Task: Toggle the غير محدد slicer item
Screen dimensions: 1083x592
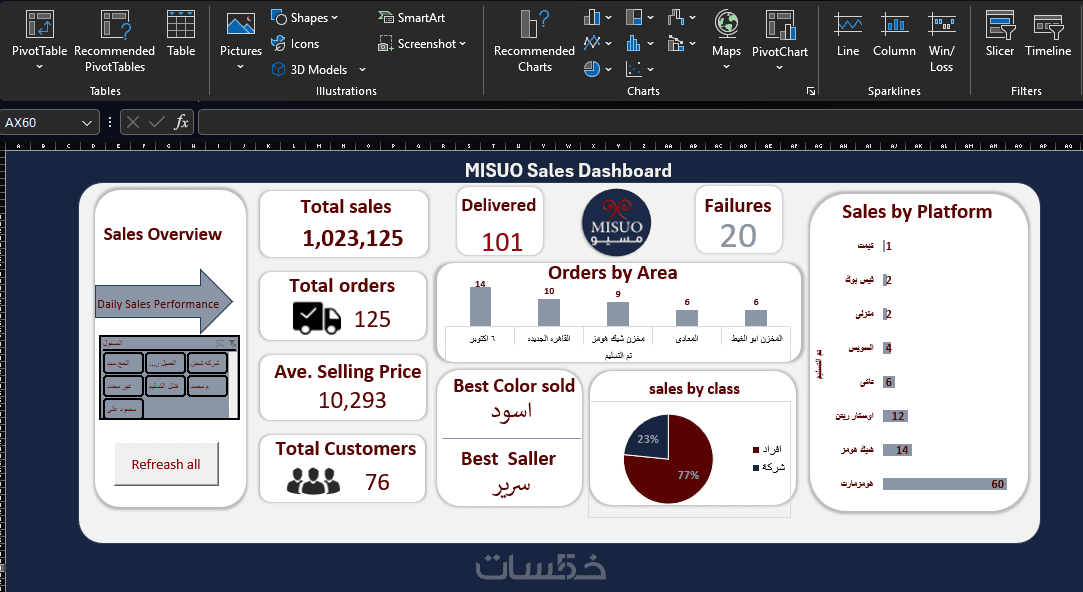Action: [123, 385]
